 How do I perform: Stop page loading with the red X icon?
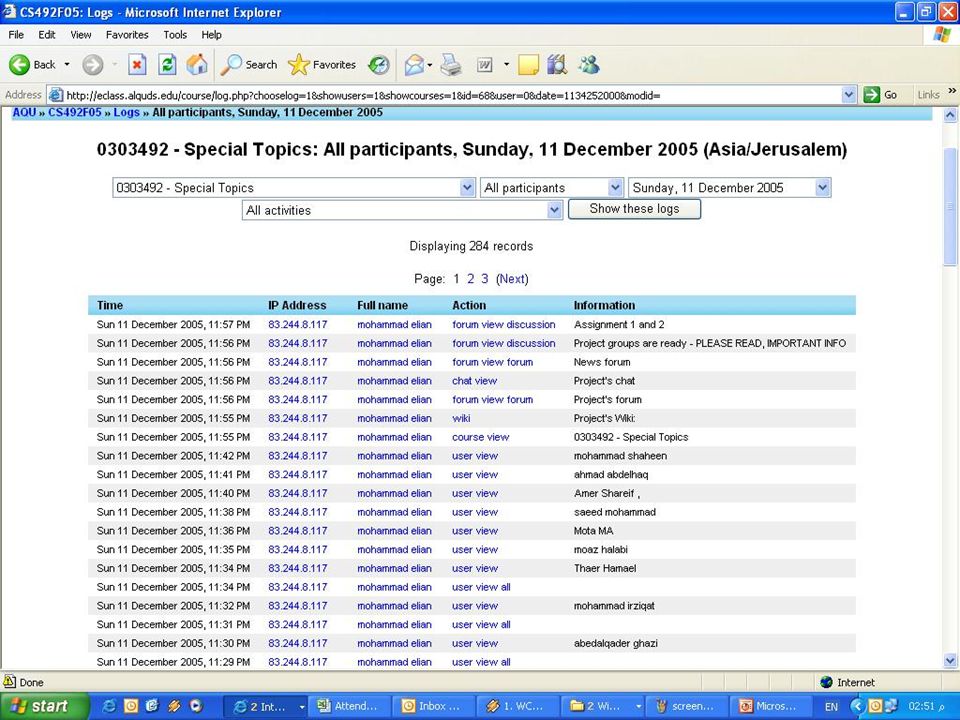tap(137, 64)
